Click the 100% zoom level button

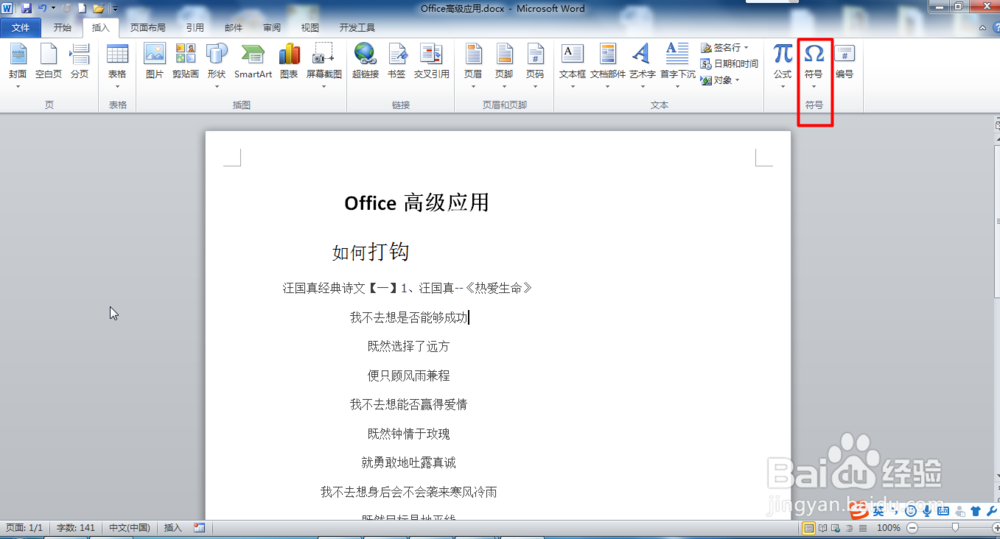tap(888, 528)
